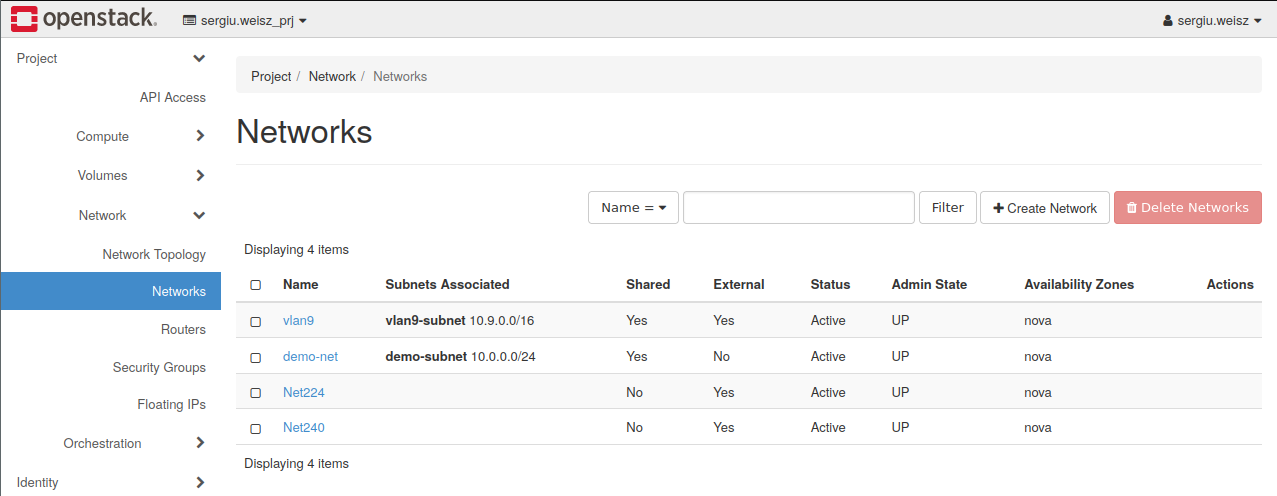
Task: Open the vlan9 network link
Action: (298, 320)
